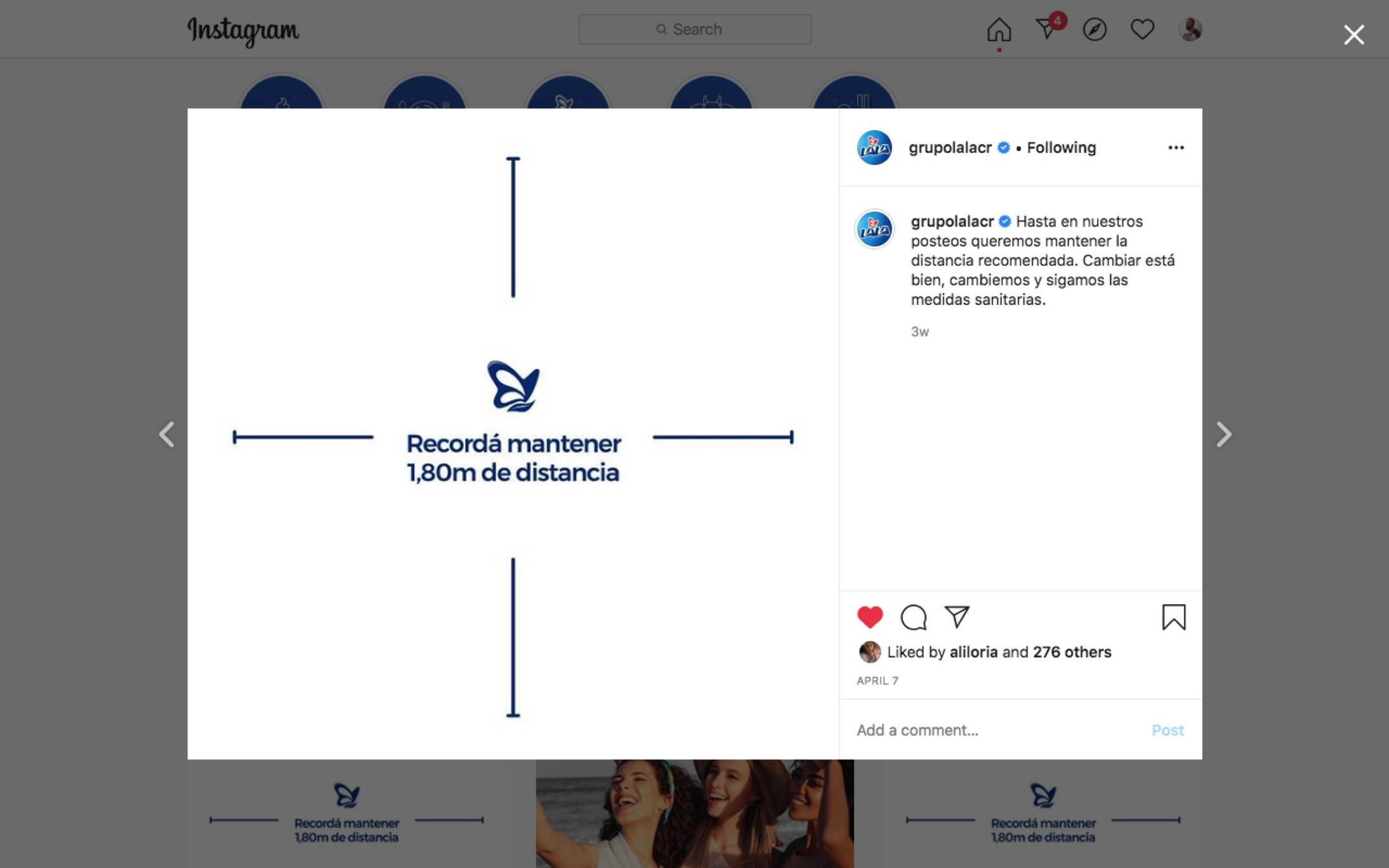View the 276 others who liked

click(1072, 651)
